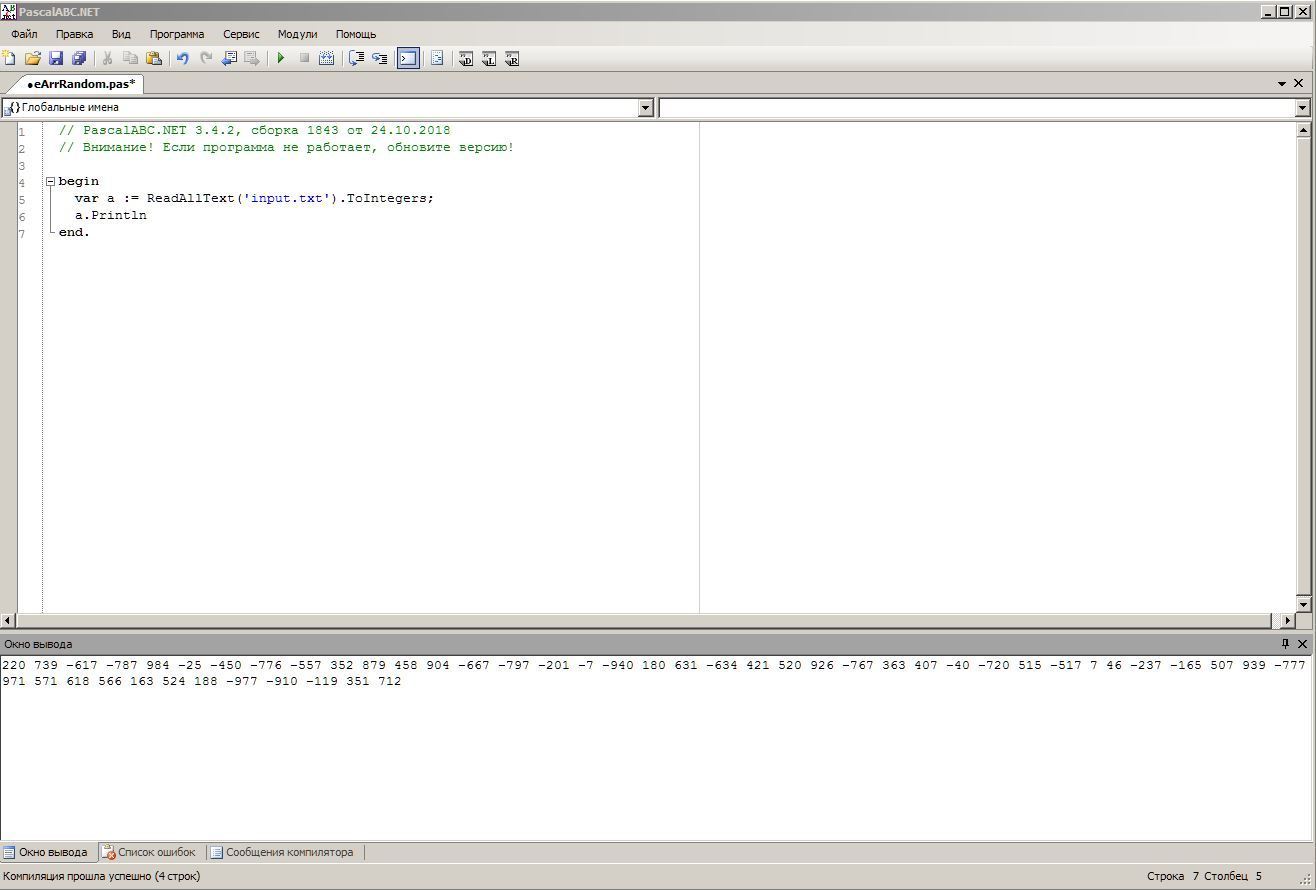Screen dimensions: 1316x890
Task: Pin the output window panel
Action: click(x=1285, y=644)
